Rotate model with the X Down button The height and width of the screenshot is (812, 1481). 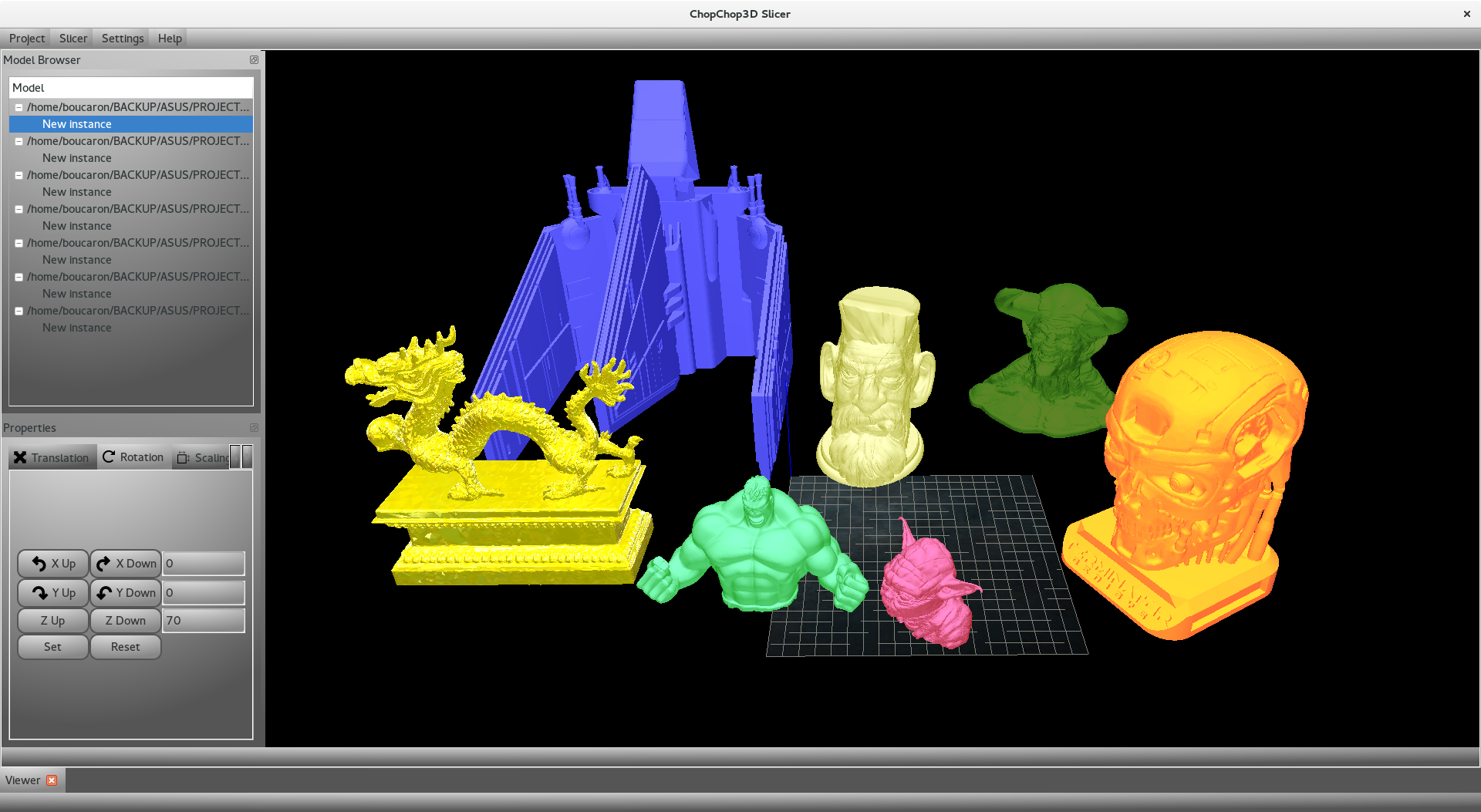[126, 564]
